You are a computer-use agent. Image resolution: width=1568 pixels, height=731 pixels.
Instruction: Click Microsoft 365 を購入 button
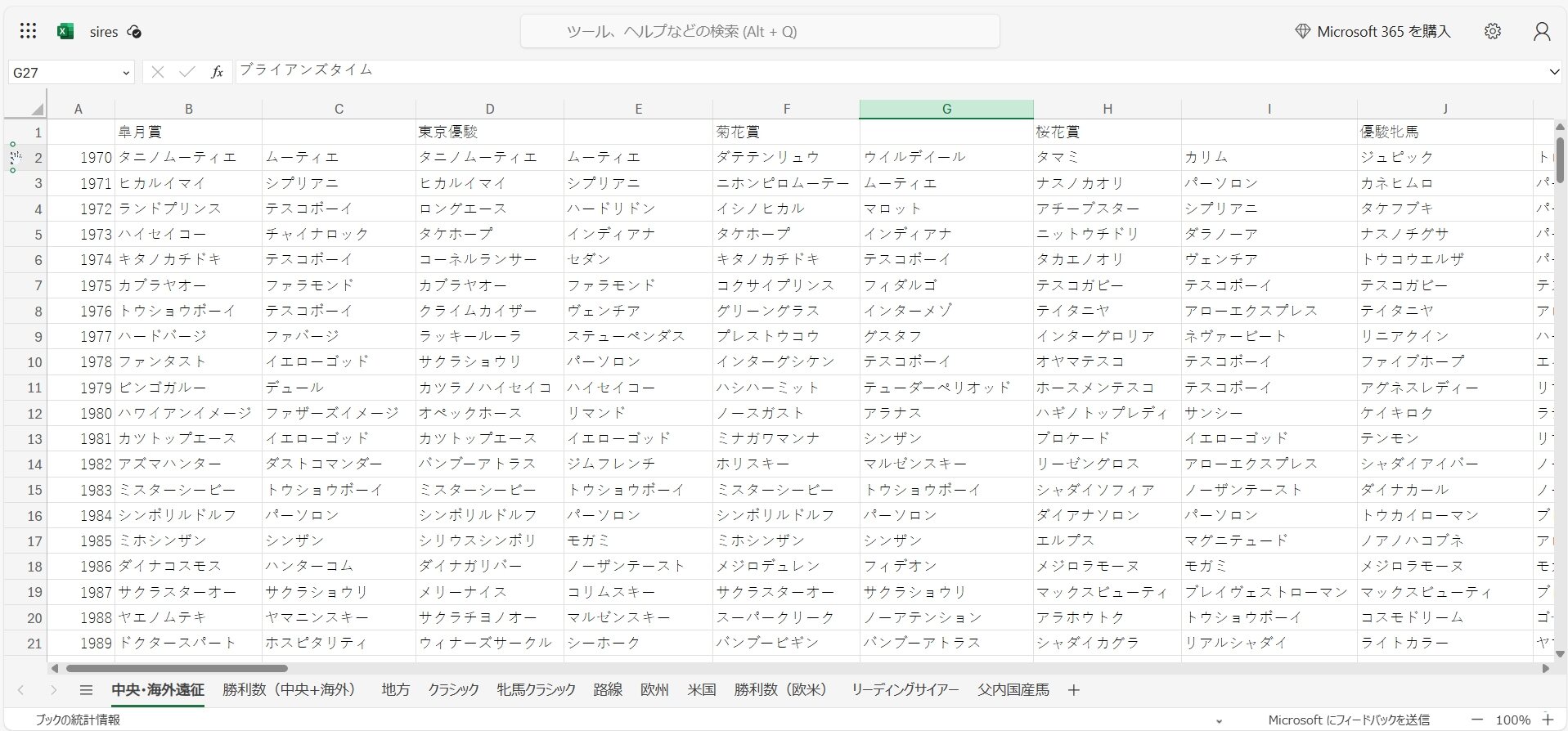tap(1373, 31)
